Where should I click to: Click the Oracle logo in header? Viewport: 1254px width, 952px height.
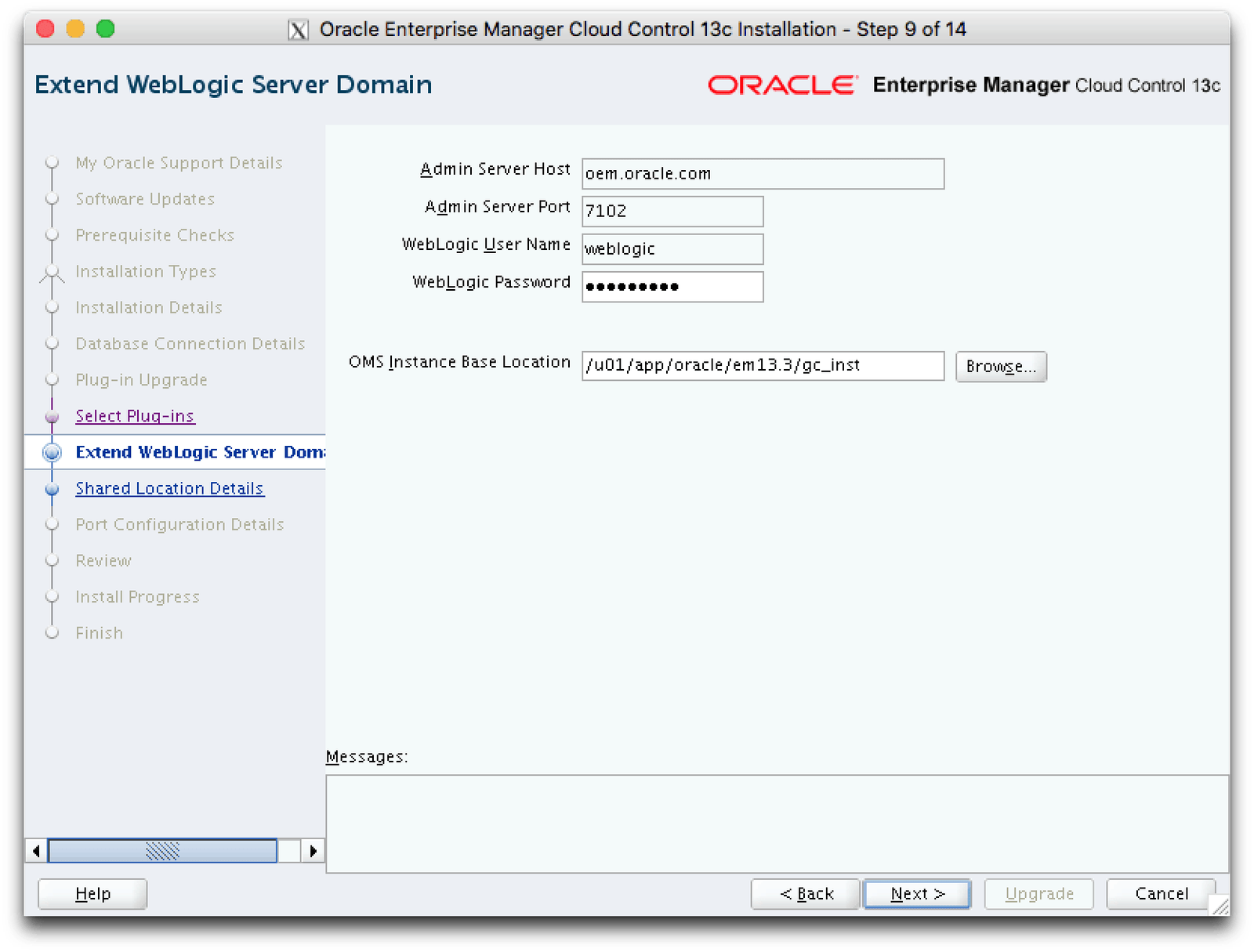pyautogui.click(x=781, y=85)
